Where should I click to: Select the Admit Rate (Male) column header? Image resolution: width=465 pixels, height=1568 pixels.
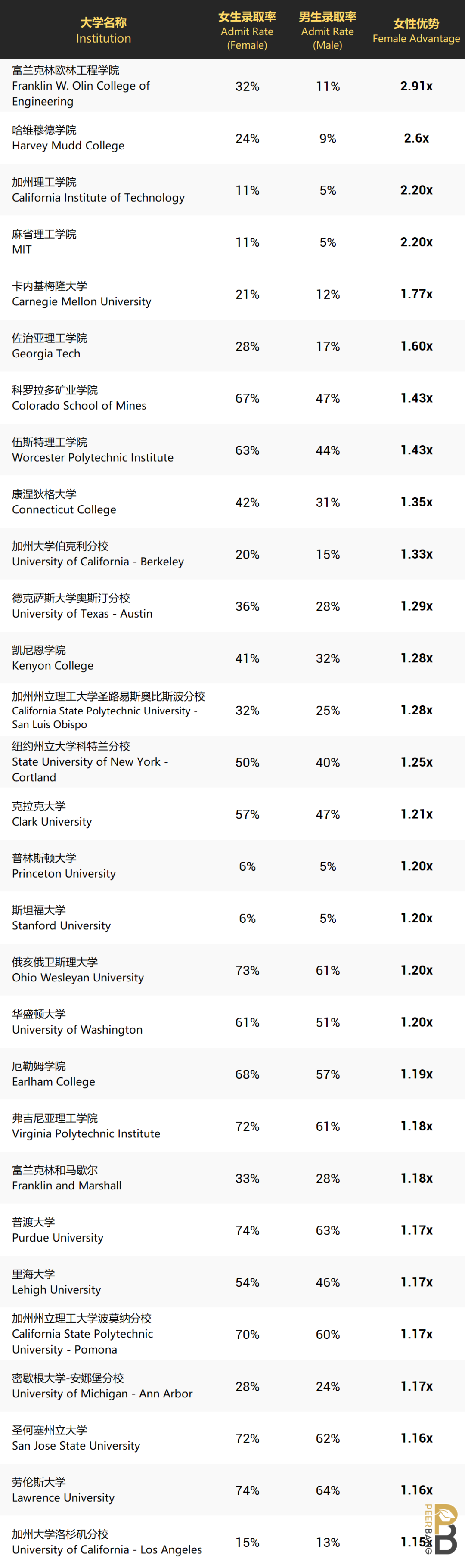click(x=328, y=31)
